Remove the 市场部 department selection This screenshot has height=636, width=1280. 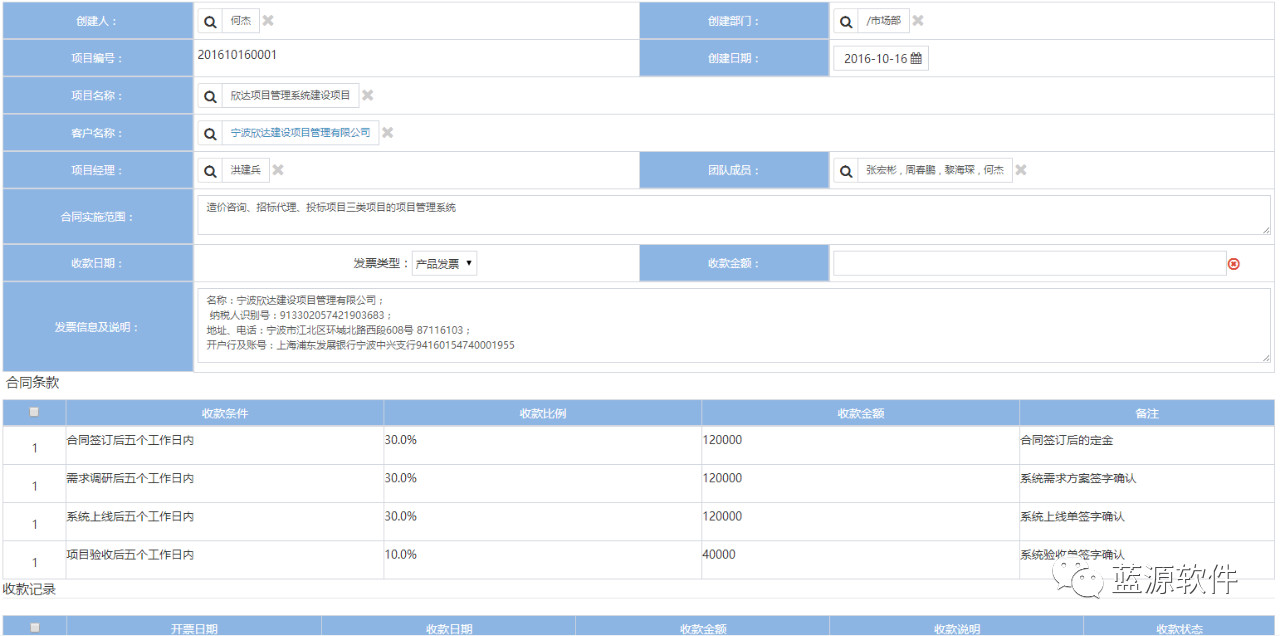click(918, 21)
